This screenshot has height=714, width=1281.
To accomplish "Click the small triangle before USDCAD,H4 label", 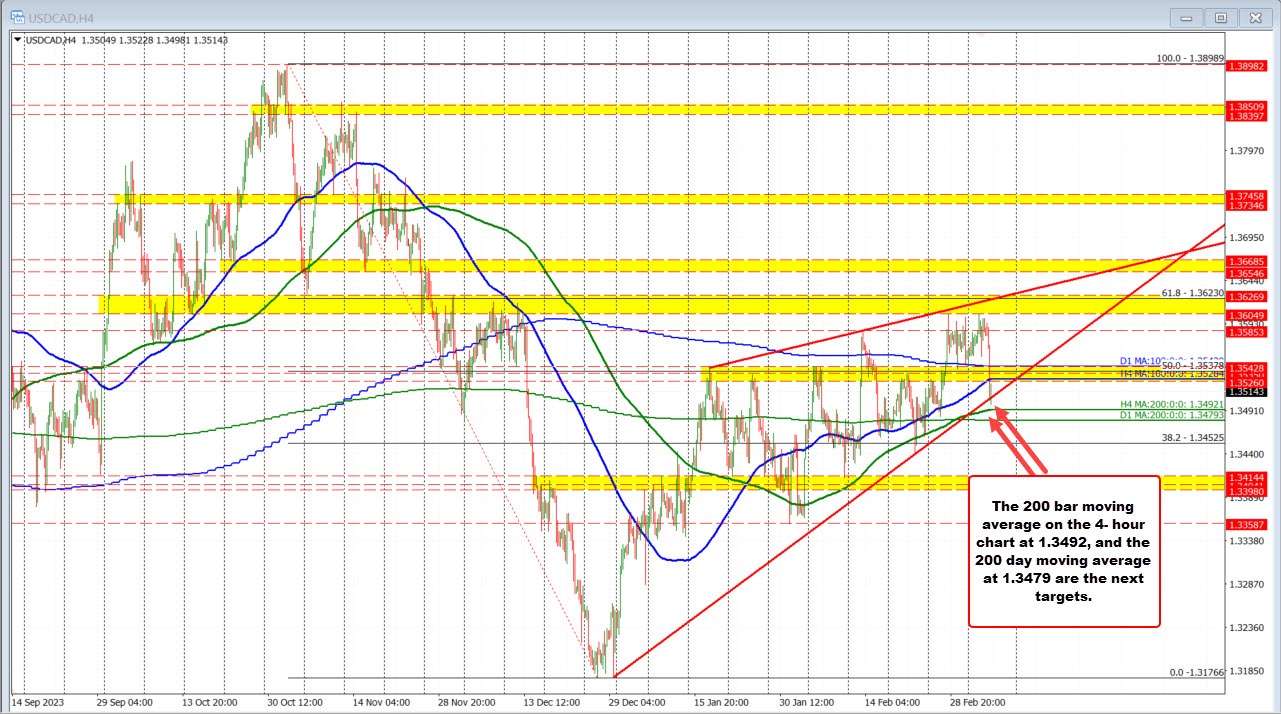I will (16, 40).
